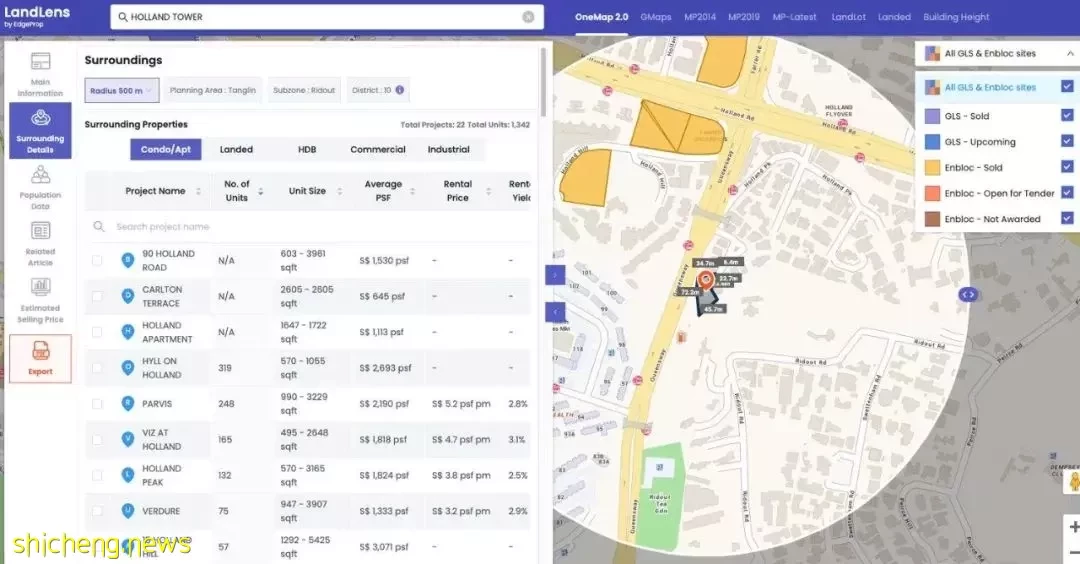Viewport: 1080px width, 564px height.
Task: Sort by Unit Size column arrows
Action: (339, 191)
